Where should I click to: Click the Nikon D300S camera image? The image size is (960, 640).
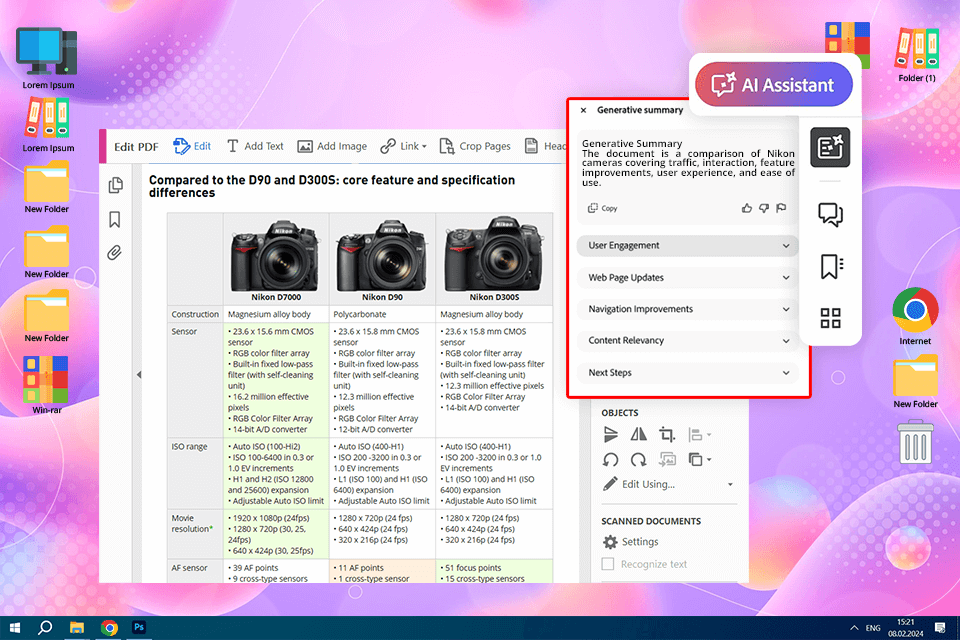[x=493, y=255]
